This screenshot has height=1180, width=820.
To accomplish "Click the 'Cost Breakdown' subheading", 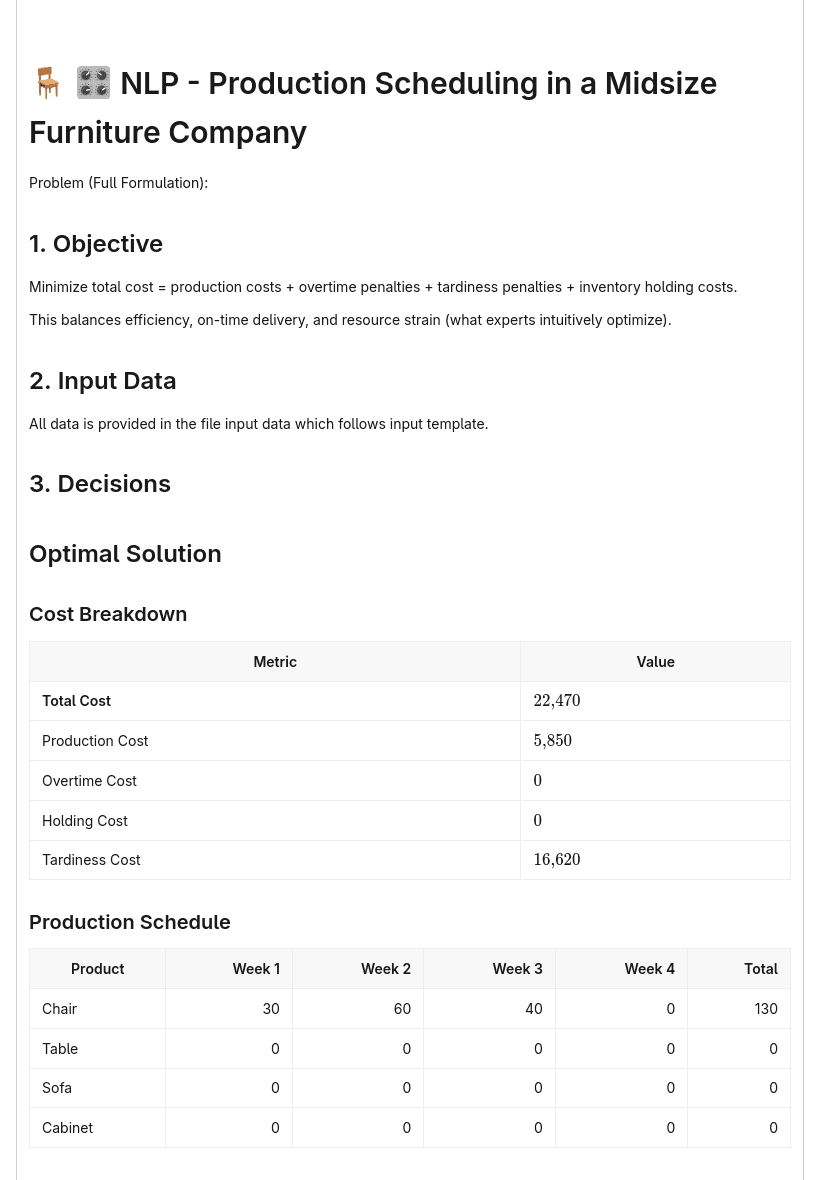I will pos(108,614).
